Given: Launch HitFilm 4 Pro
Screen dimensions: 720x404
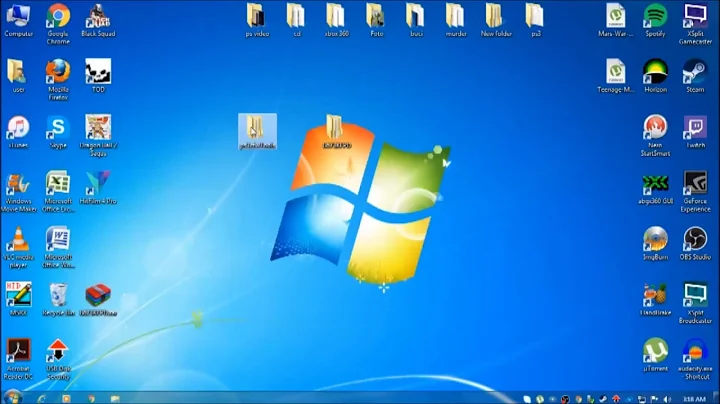Looking at the screenshot, I should point(98,188).
